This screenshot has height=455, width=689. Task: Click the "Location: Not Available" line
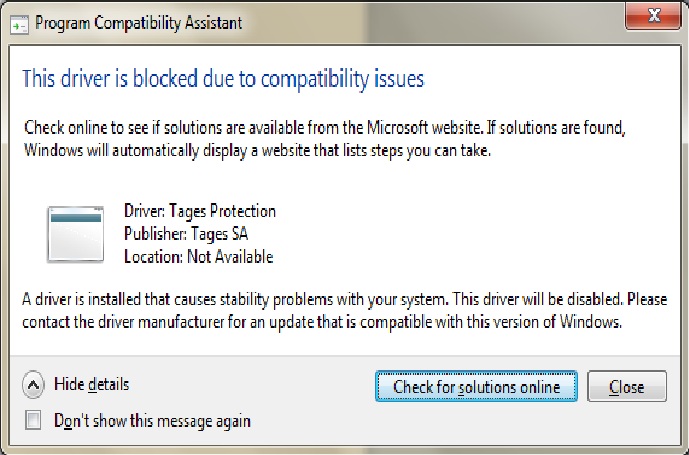coord(199,256)
